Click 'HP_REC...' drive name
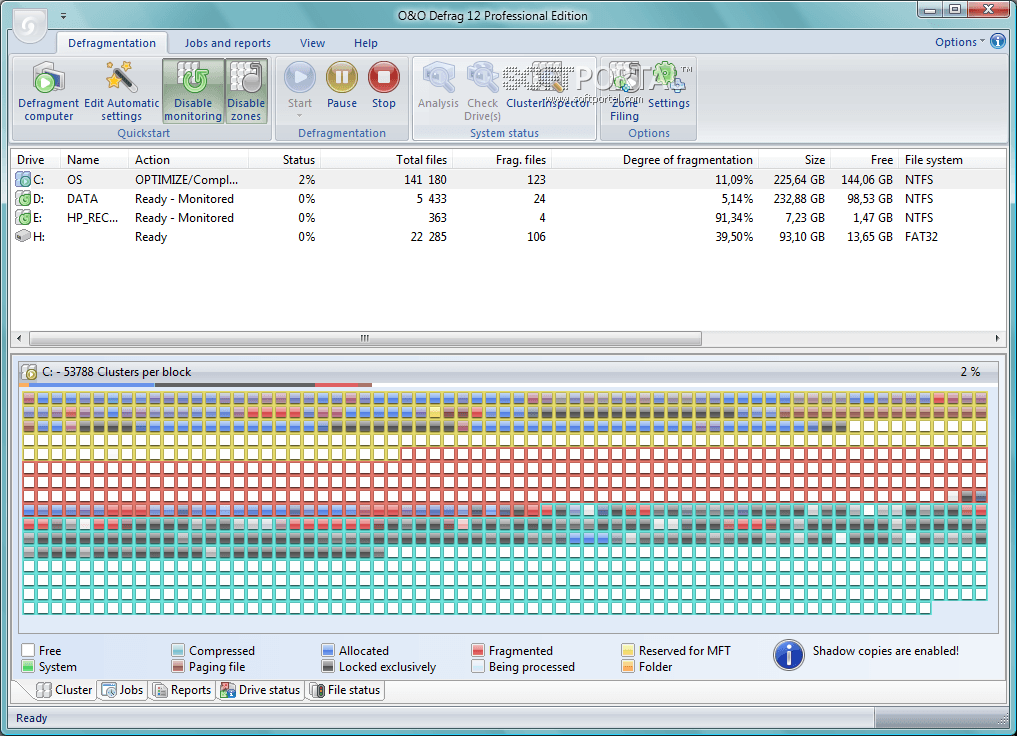The image size is (1017, 736). pos(92,218)
